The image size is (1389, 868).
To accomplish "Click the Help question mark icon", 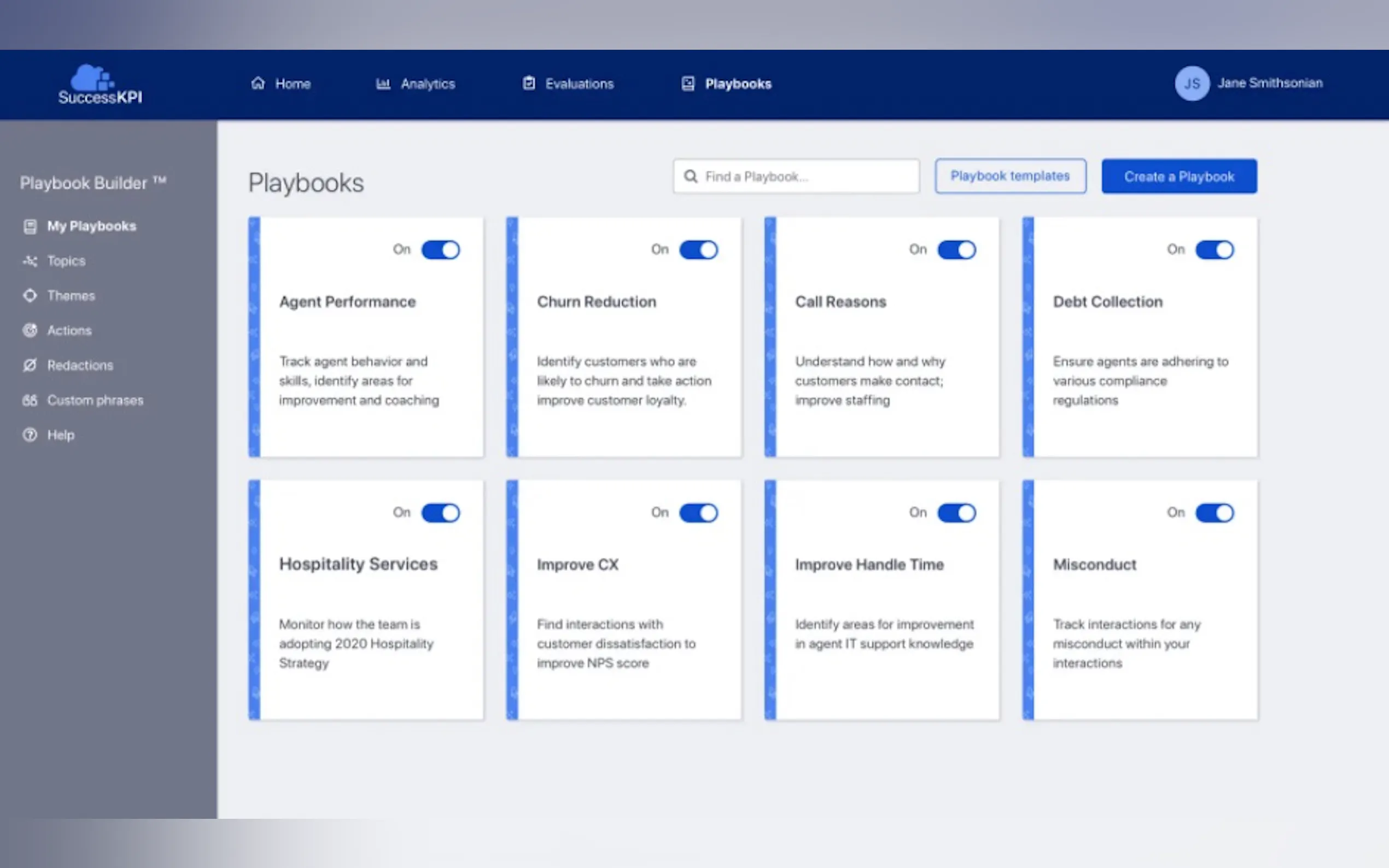I will tap(30, 435).
